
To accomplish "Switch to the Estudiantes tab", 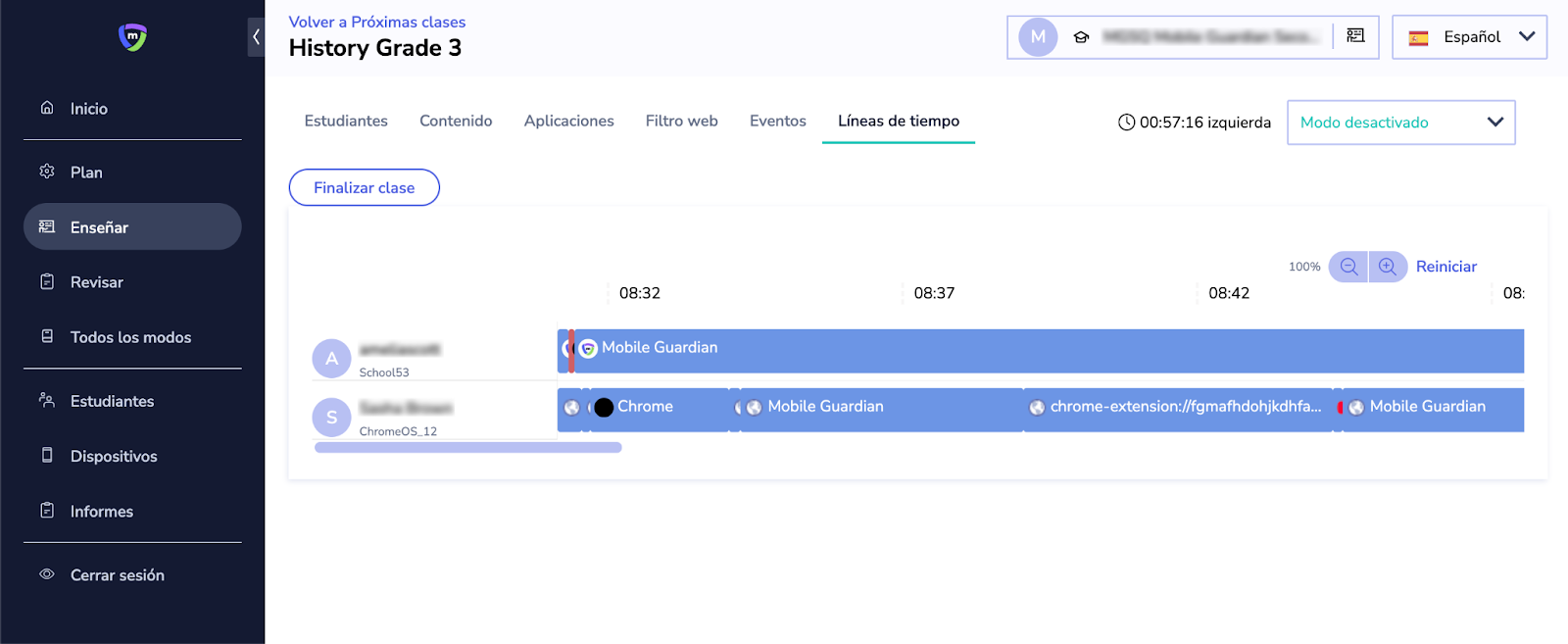I will (346, 121).
